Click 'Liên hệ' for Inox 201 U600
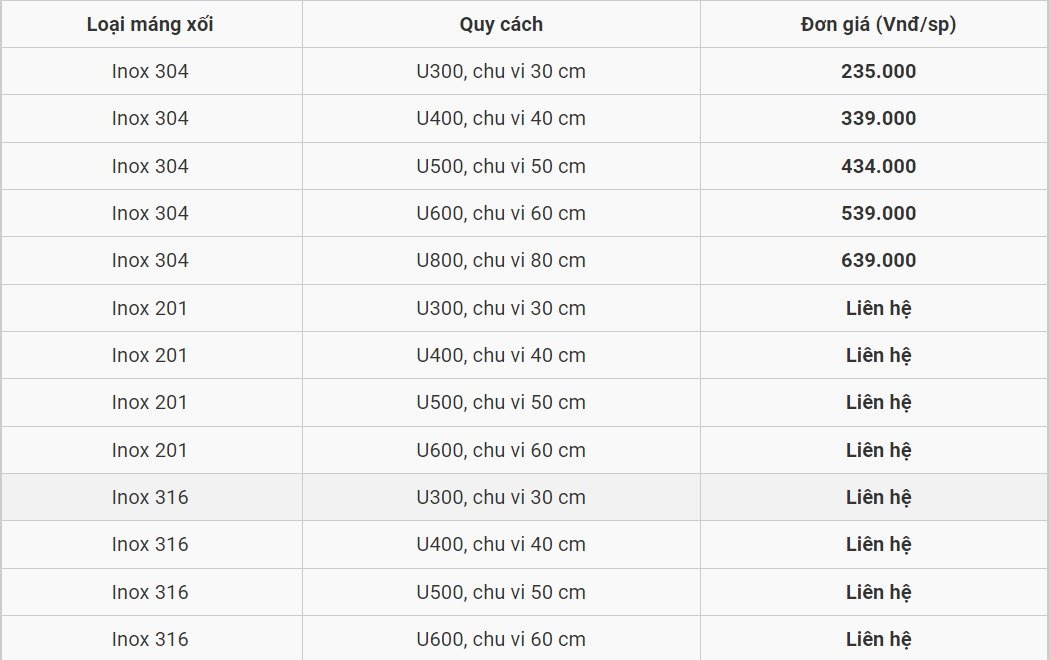Screen dimensions: 1049x660 click(878, 450)
